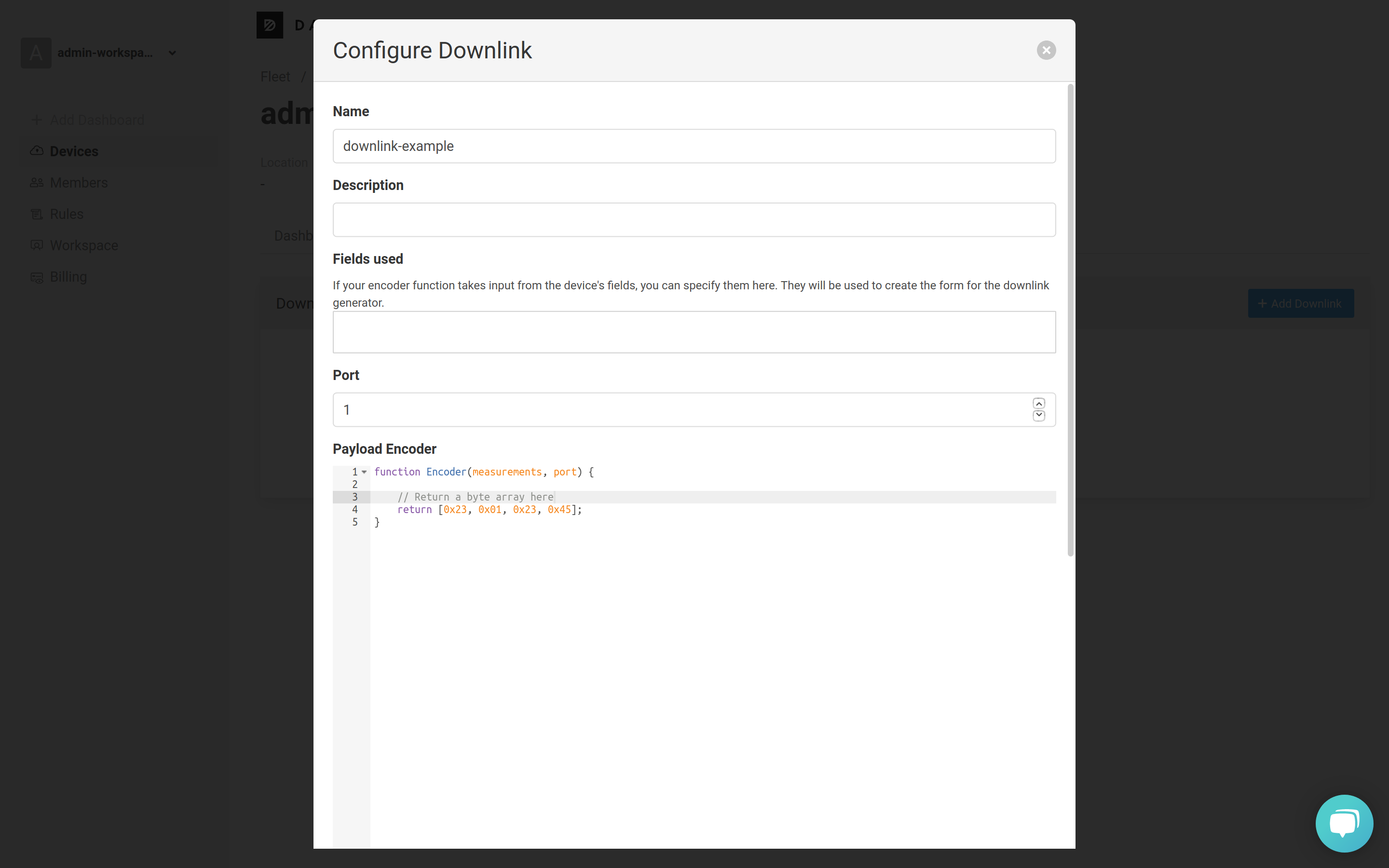Open Rules in sidebar

(x=67, y=214)
